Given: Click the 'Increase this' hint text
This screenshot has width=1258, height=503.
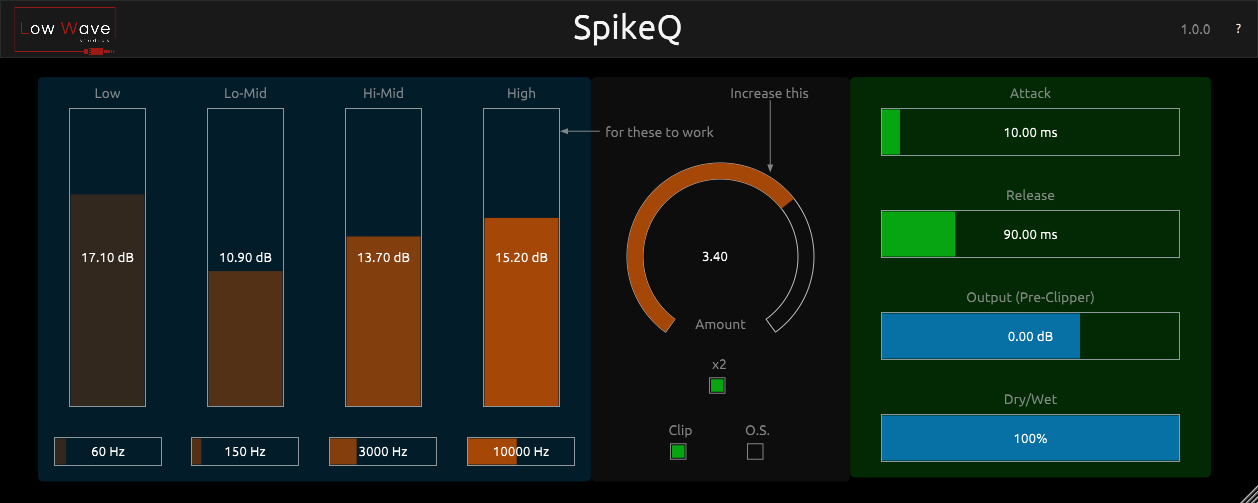Looking at the screenshot, I should 769,93.
